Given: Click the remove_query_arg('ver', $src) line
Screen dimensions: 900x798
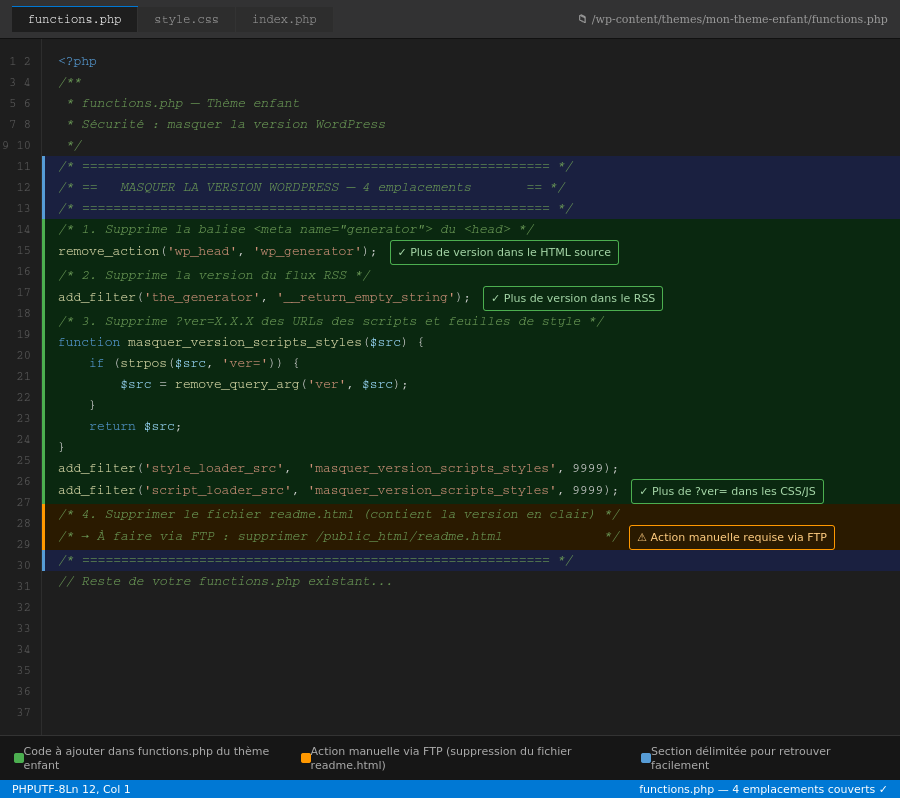Looking at the screenshot, I should tap(264, 385).
